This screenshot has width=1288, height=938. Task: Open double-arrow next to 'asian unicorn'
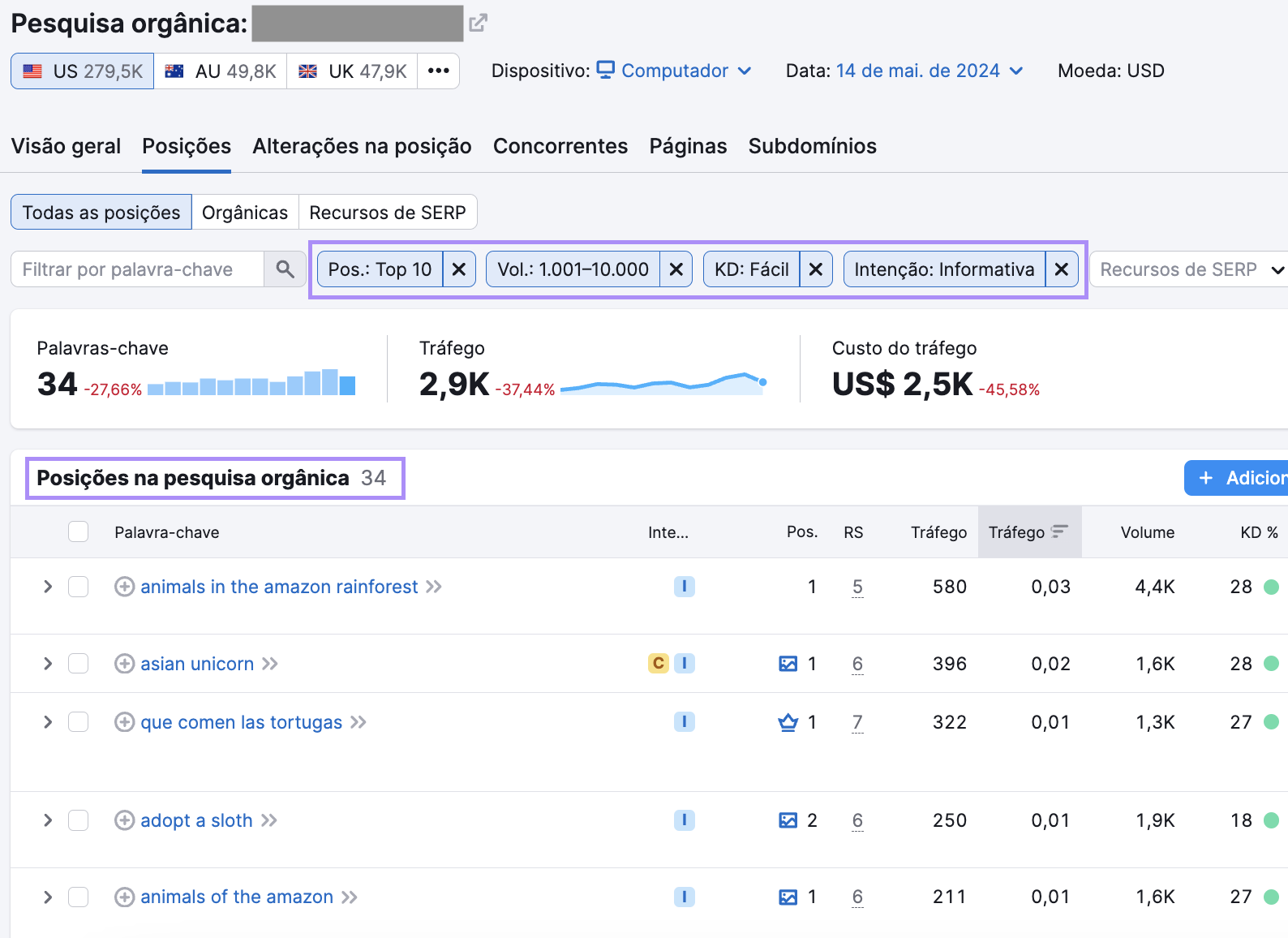pos(270,664)
